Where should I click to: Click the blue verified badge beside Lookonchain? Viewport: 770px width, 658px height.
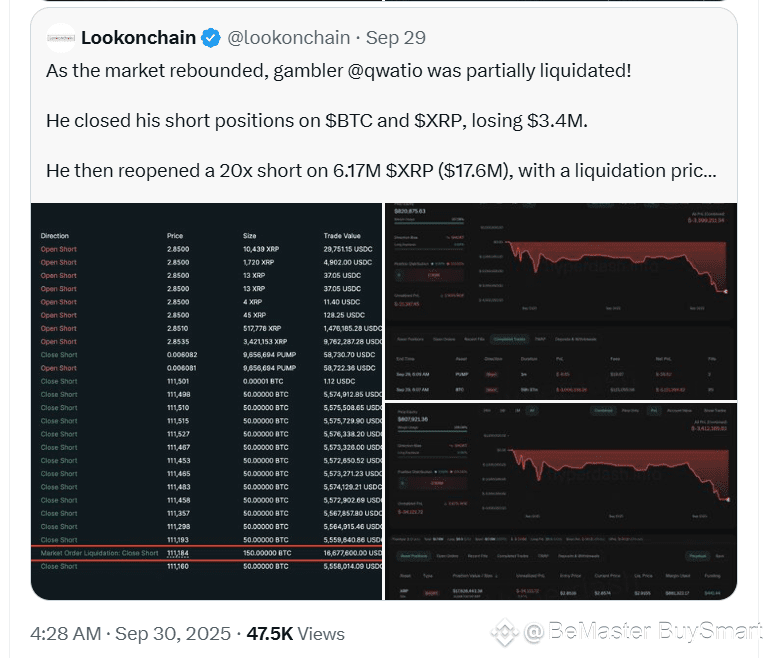click(211, 38)
